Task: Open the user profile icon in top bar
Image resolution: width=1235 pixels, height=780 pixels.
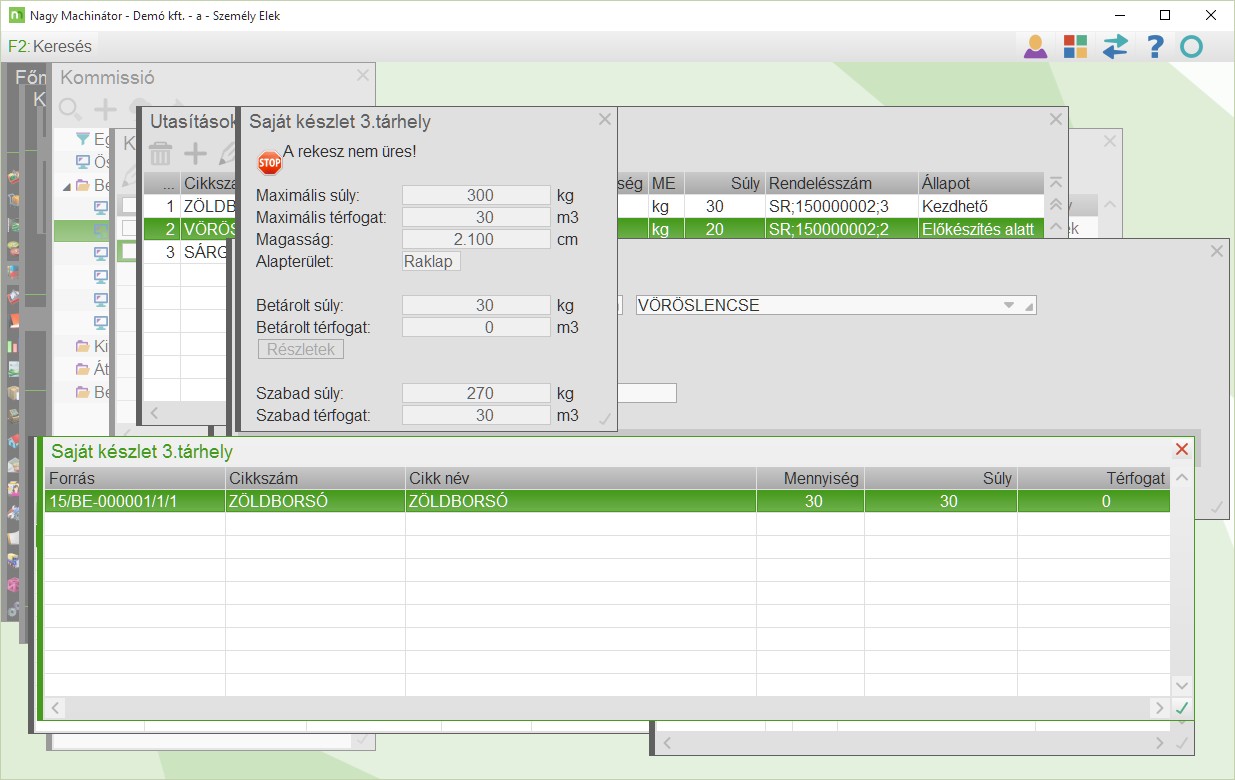Action: click(1035, 46)
